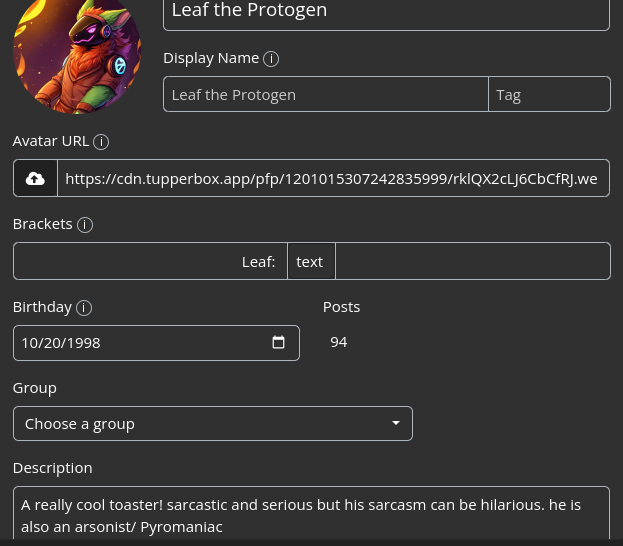
Task: Click the Brackets info icon
Action: click(85, 225)
